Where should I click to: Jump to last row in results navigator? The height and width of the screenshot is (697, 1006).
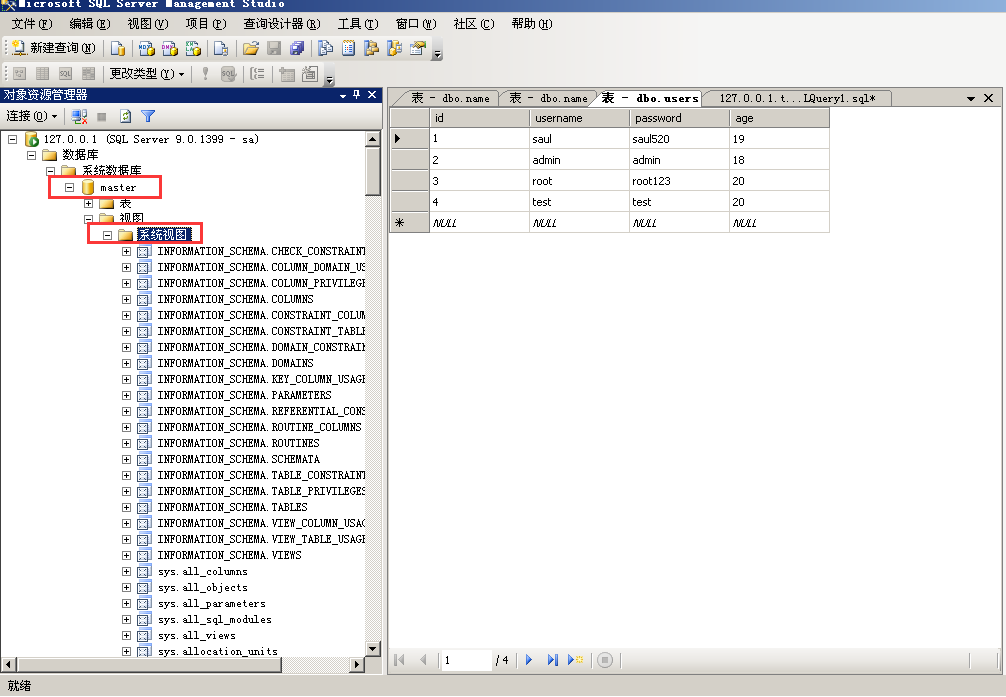pos(552,660)
